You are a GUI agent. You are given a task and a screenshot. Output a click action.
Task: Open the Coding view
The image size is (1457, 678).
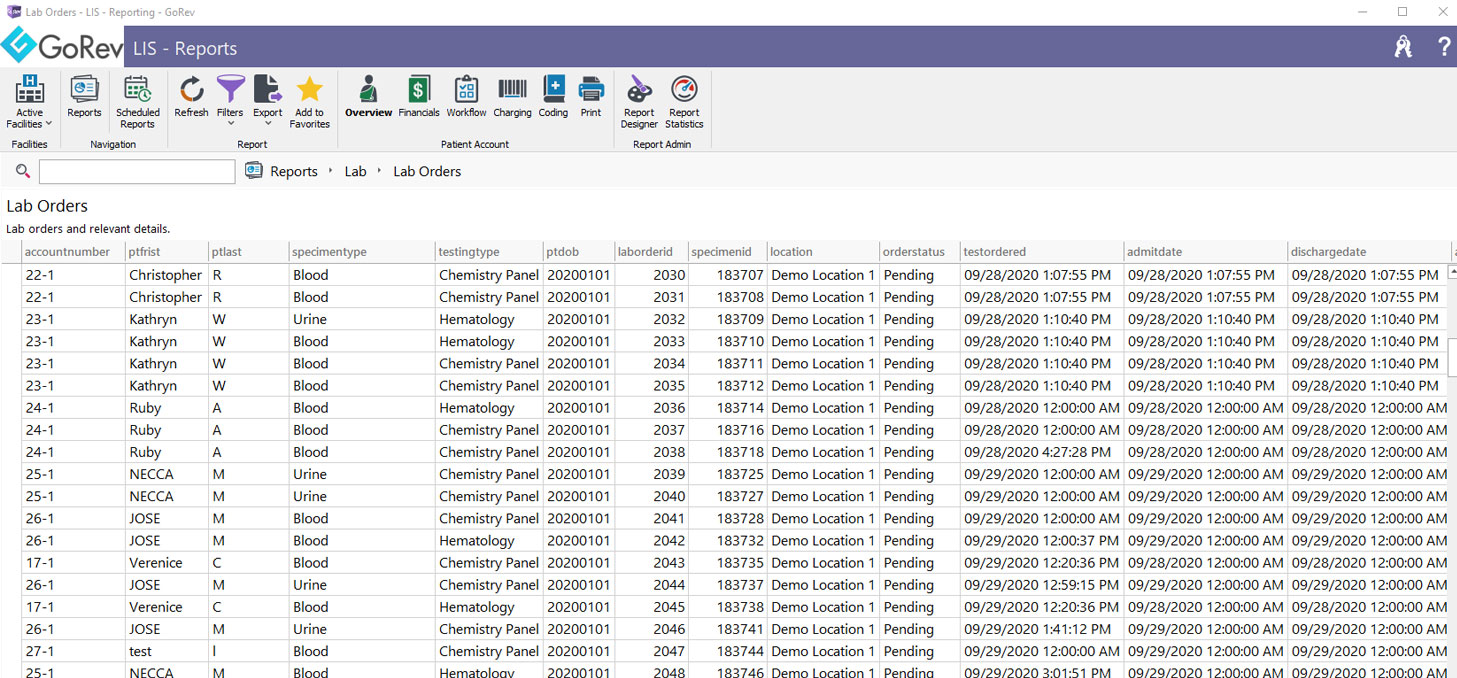point(553,97)
